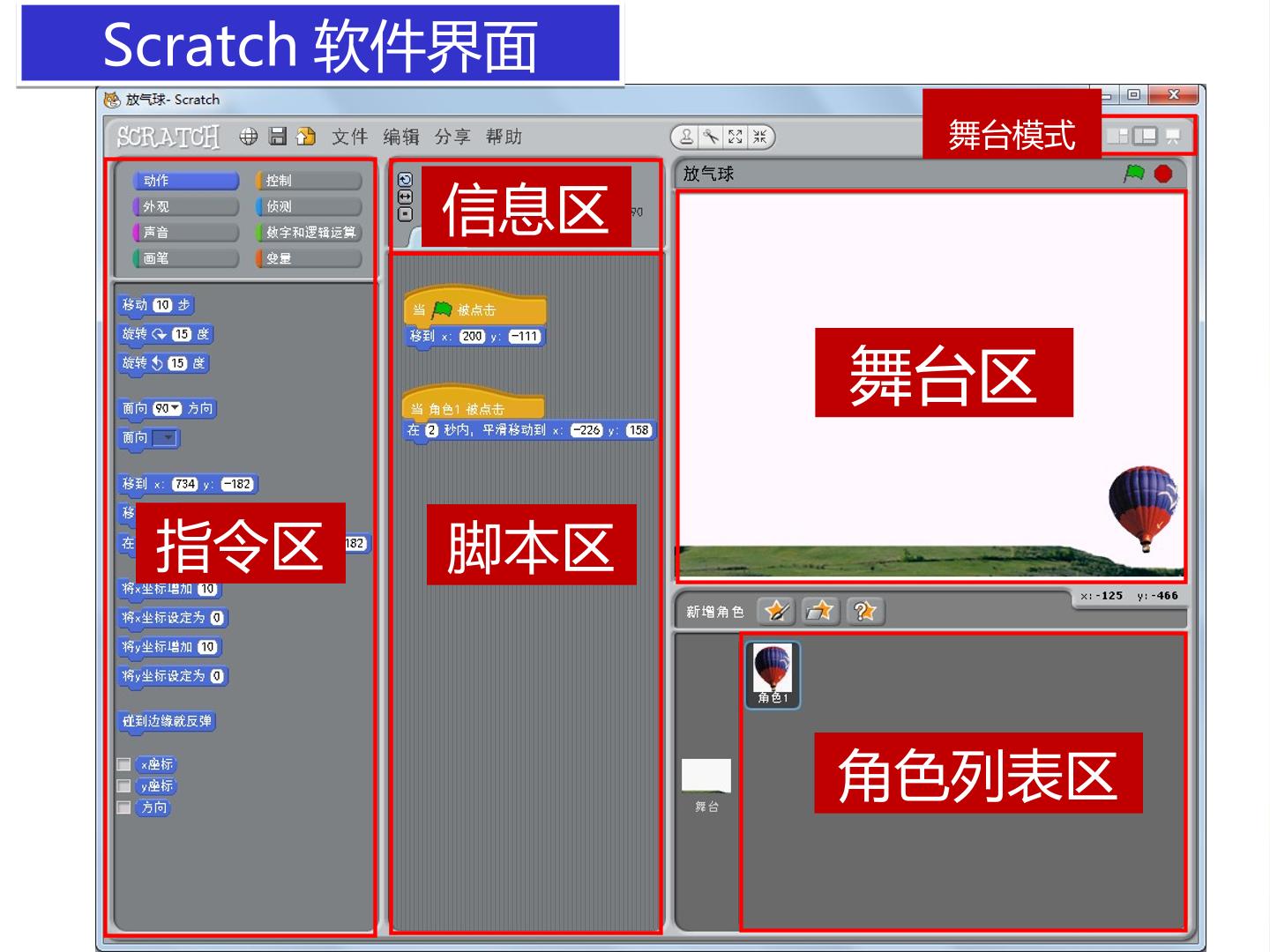
Task: Choose new sprite from file icon
Action: [820, 611]
